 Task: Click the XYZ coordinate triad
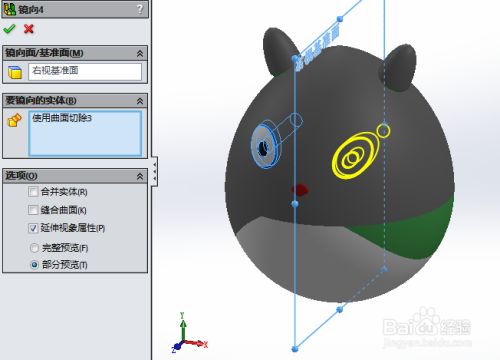click(x=189, y=333)
